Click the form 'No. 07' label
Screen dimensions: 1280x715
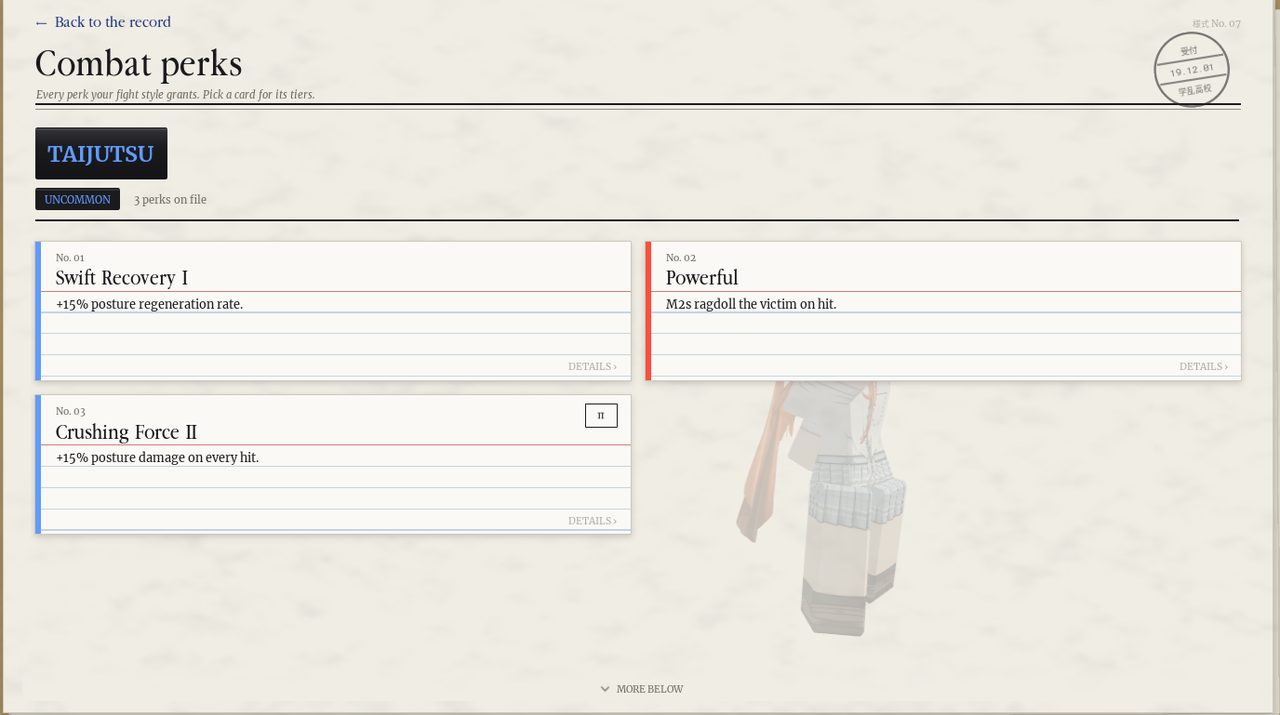[1216, 23]
